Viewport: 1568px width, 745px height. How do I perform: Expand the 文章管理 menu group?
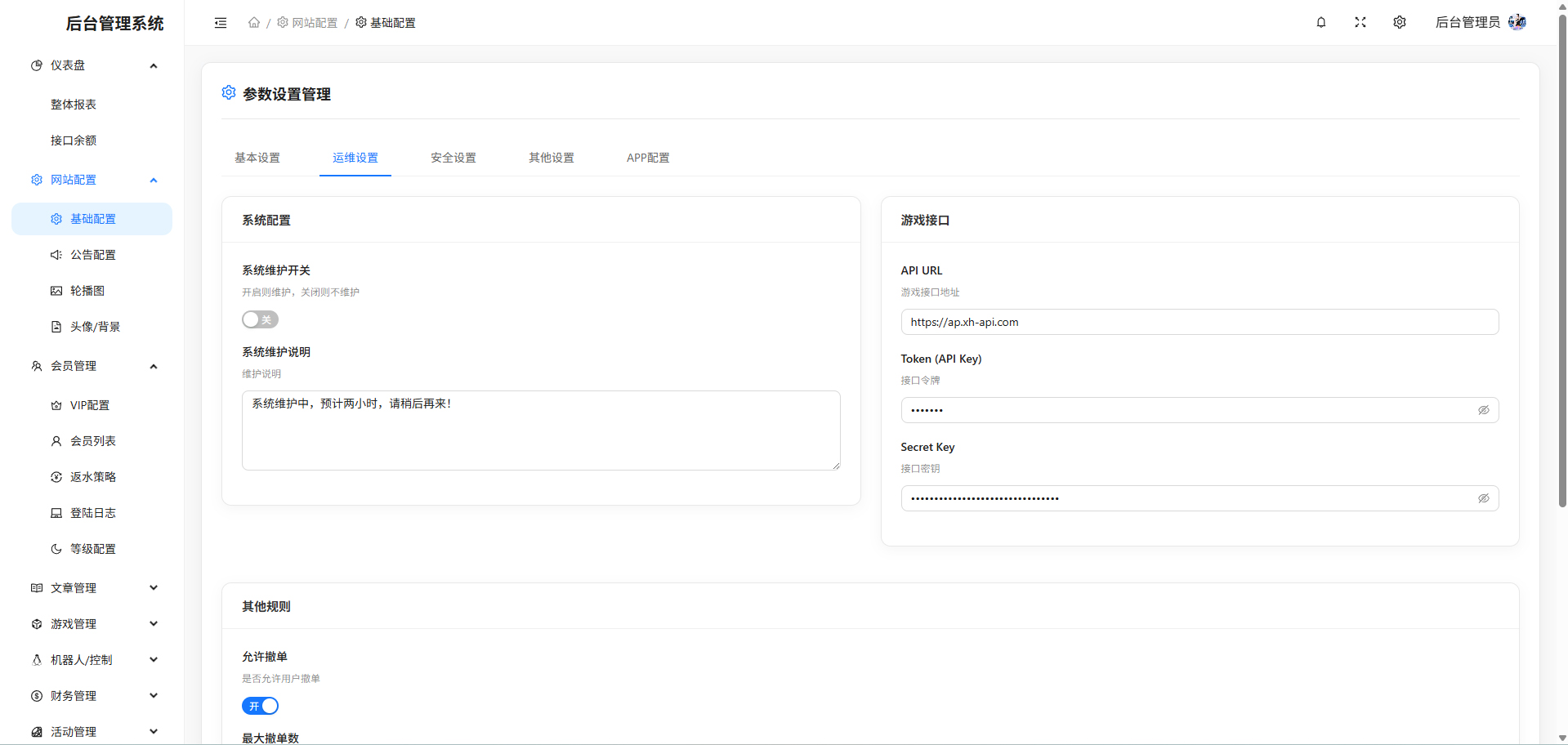click(x=154, y=588)
